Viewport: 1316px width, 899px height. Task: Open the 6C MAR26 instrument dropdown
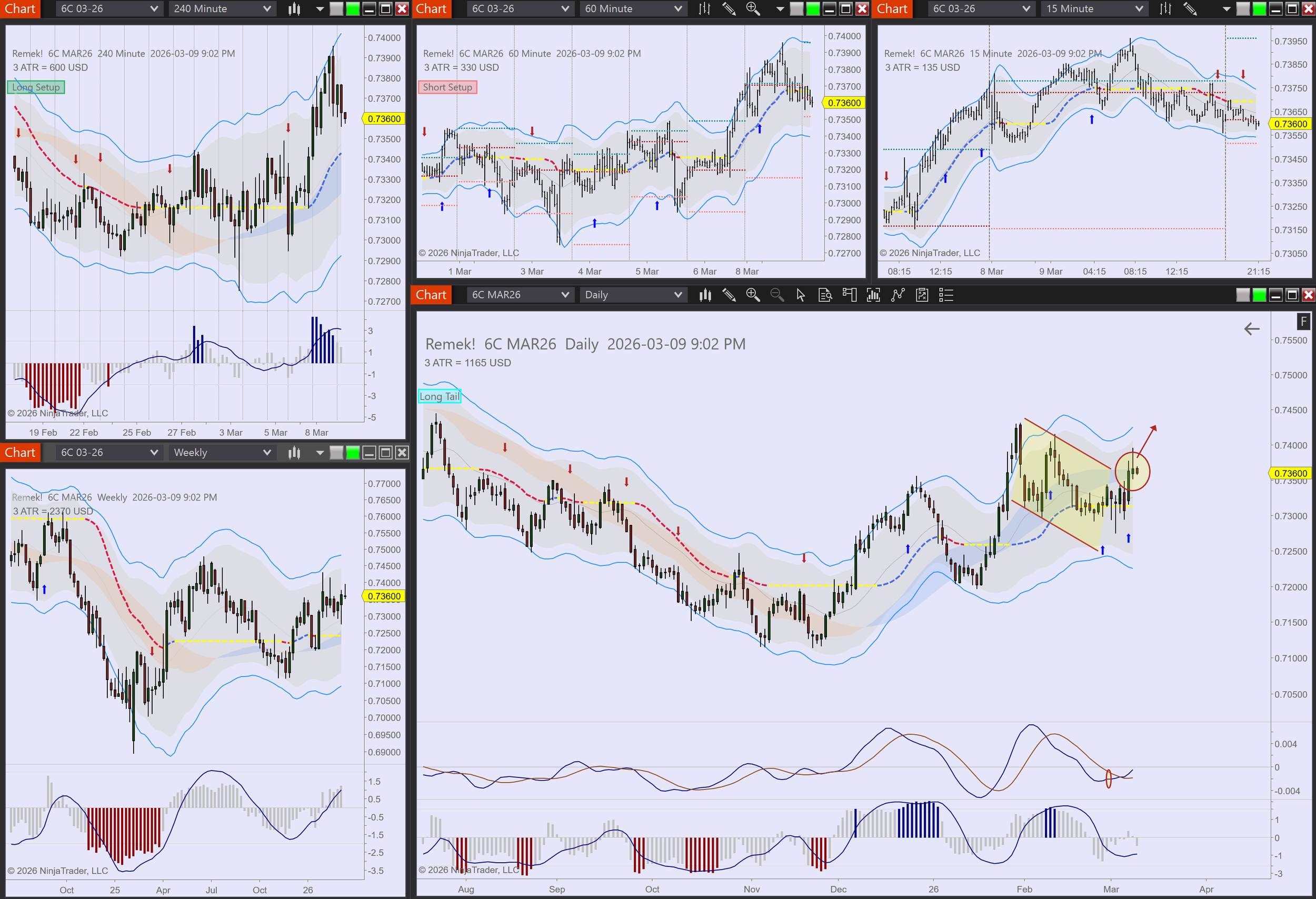pos(519,295)
